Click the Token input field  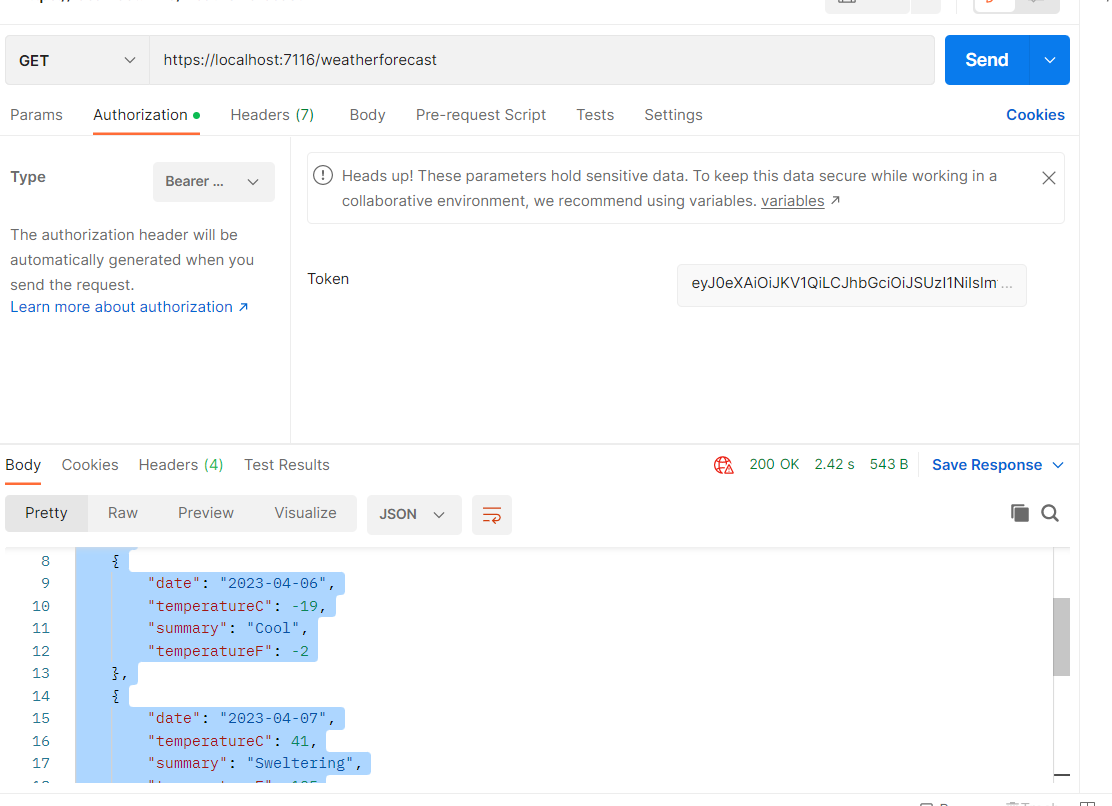851,284
